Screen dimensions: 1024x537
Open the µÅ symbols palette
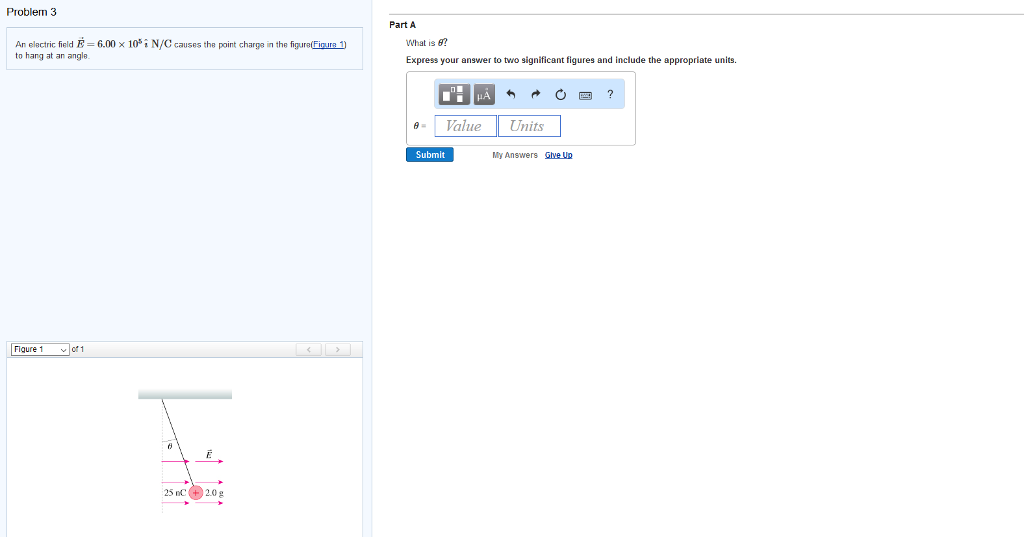[484, 95]
